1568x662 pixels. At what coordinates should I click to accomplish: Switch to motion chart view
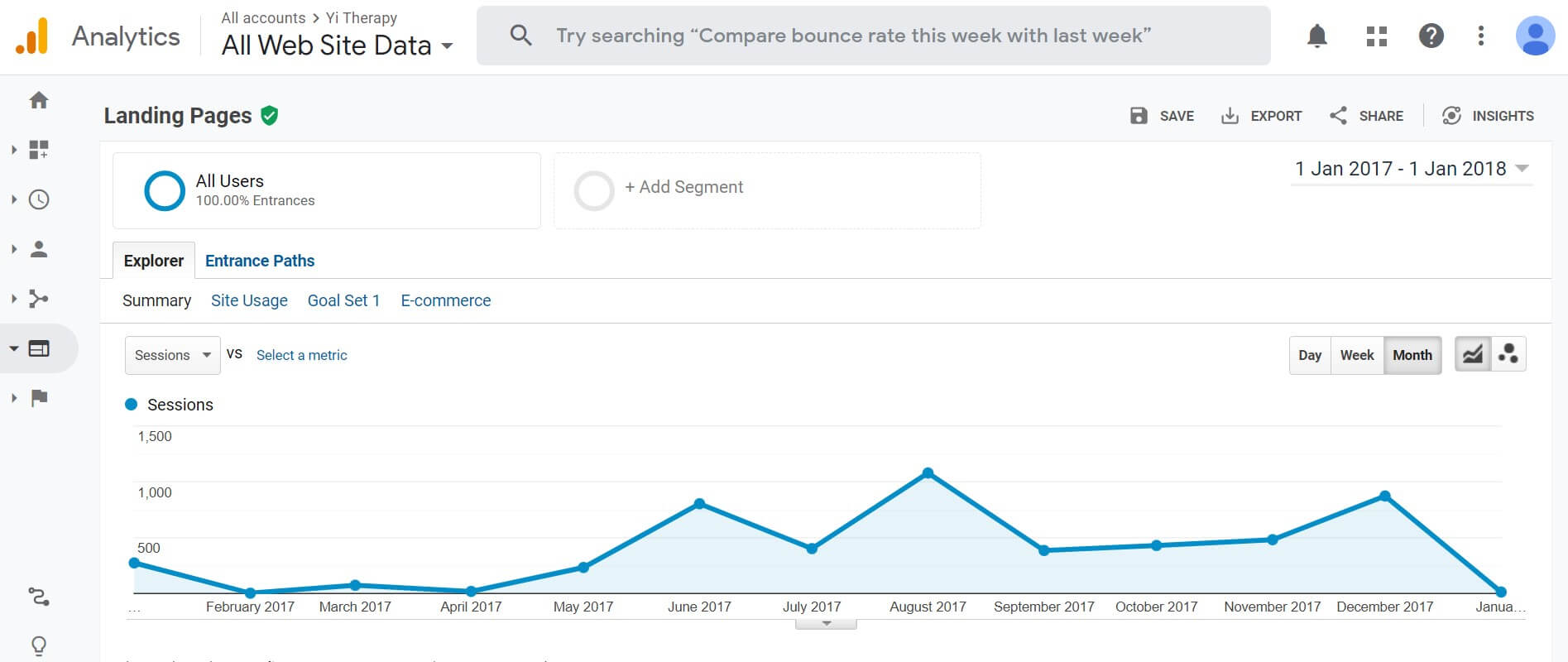click(1508, 355)
